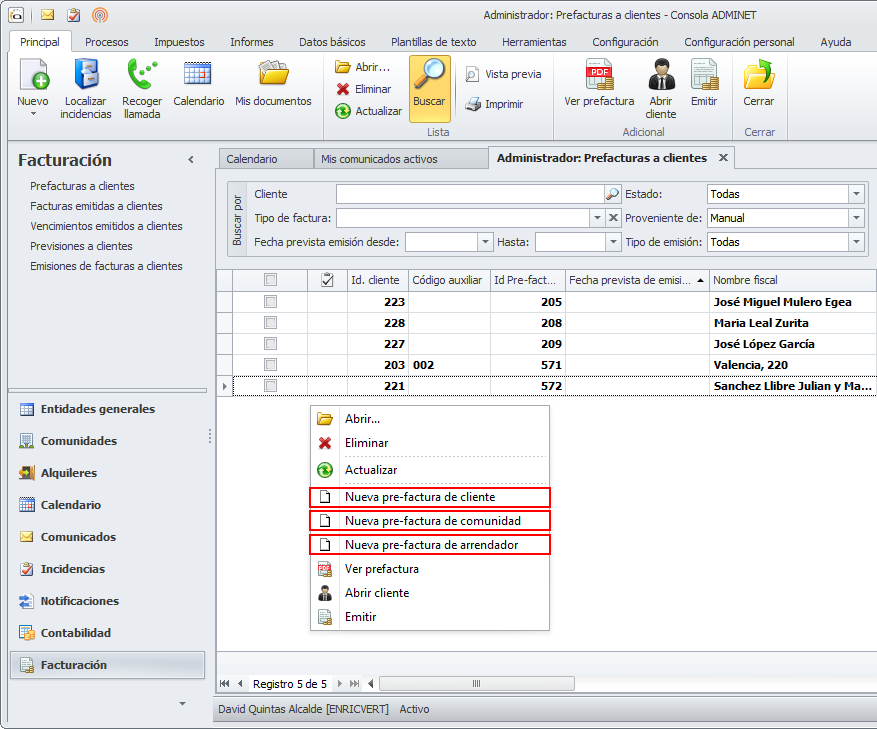The image size is (877, 729).
Task: Open the Calendario ribbon icon
Action: tap(198, 76)
